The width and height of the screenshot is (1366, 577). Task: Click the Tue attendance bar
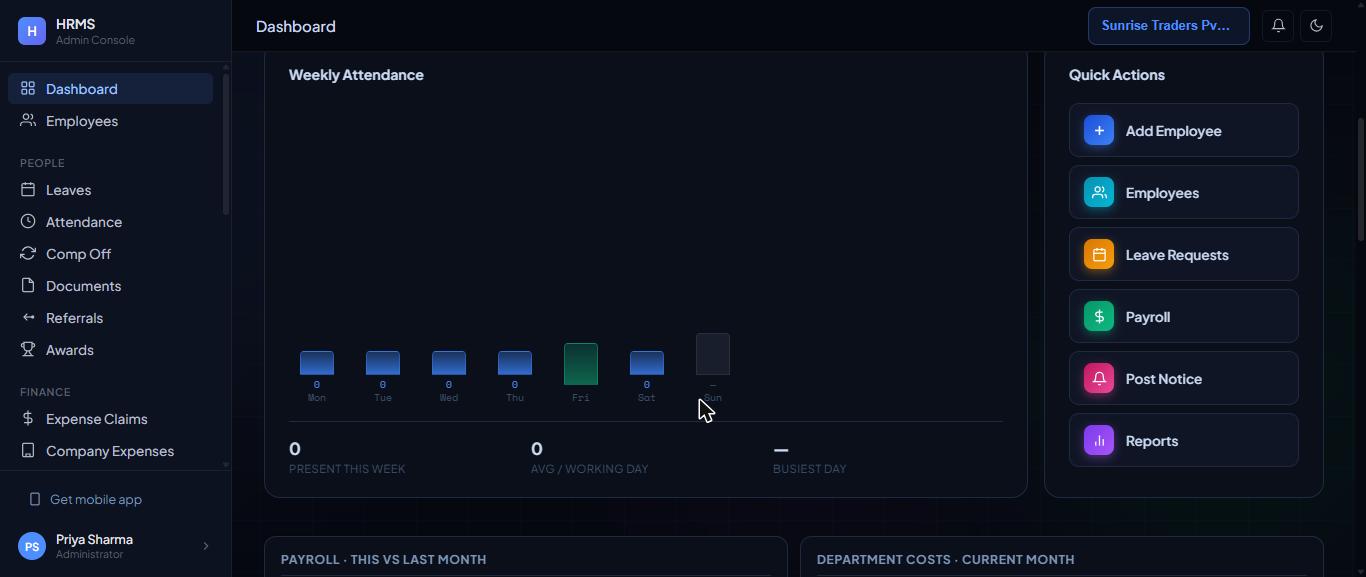383,363
